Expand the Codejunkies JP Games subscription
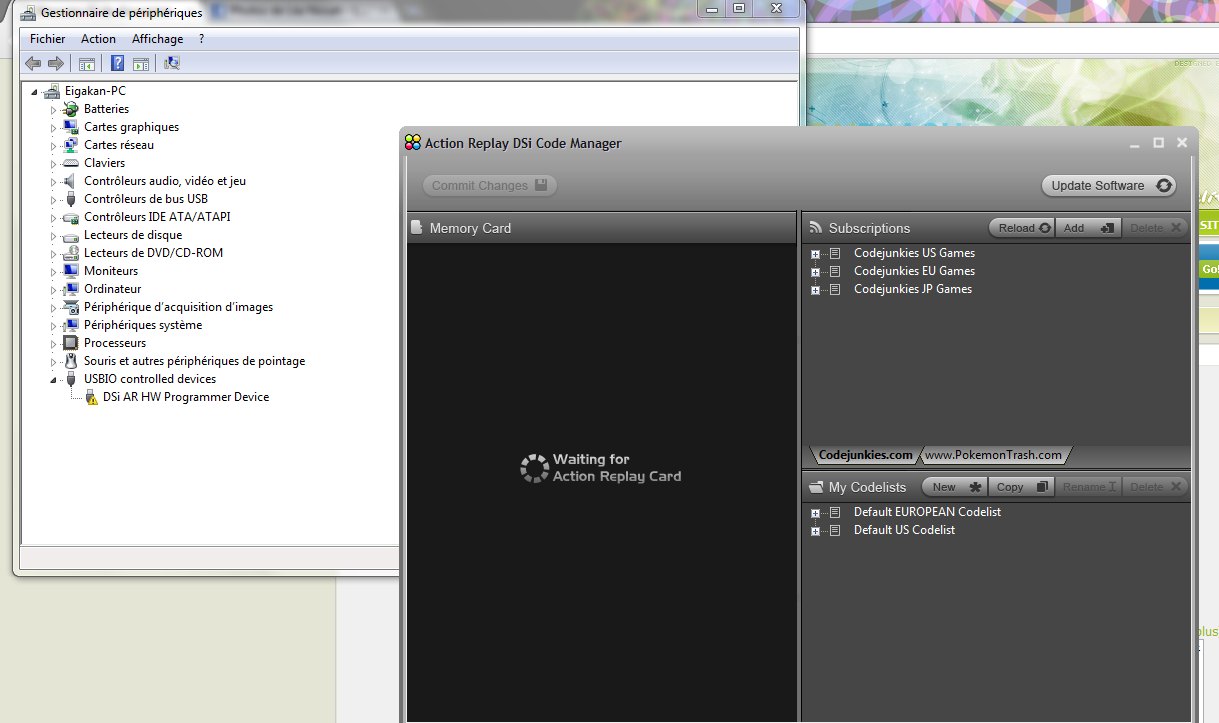This screenshot has width=1219, height=723. click(816, 290)
